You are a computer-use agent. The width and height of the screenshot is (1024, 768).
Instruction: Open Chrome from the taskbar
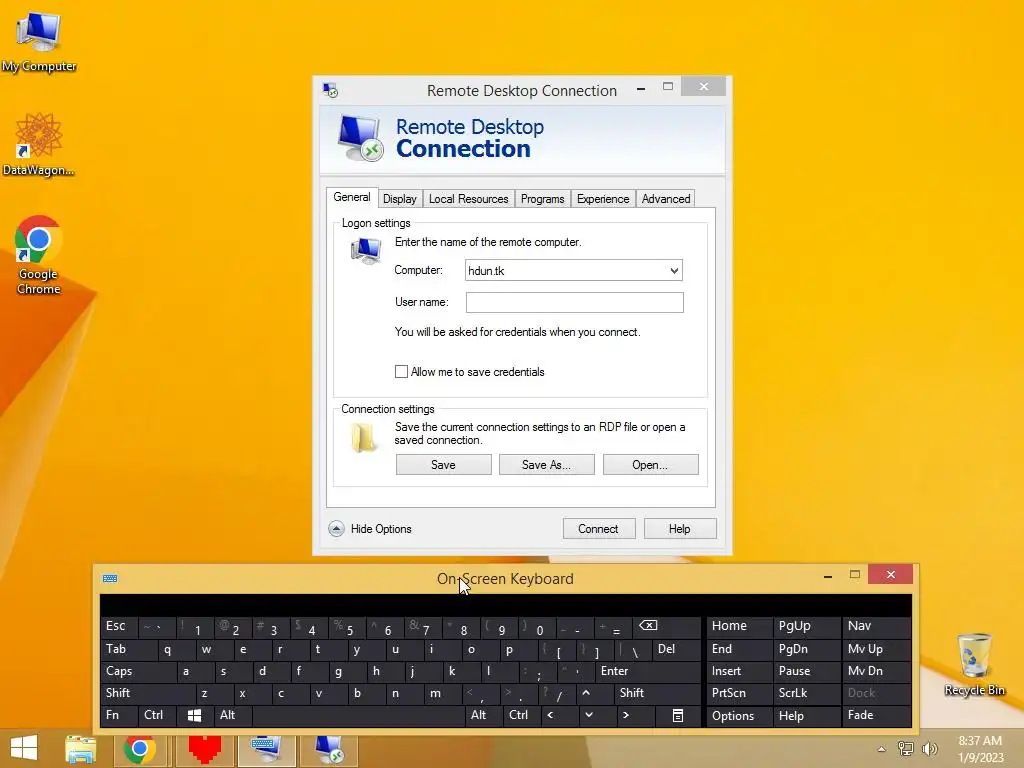140,750
